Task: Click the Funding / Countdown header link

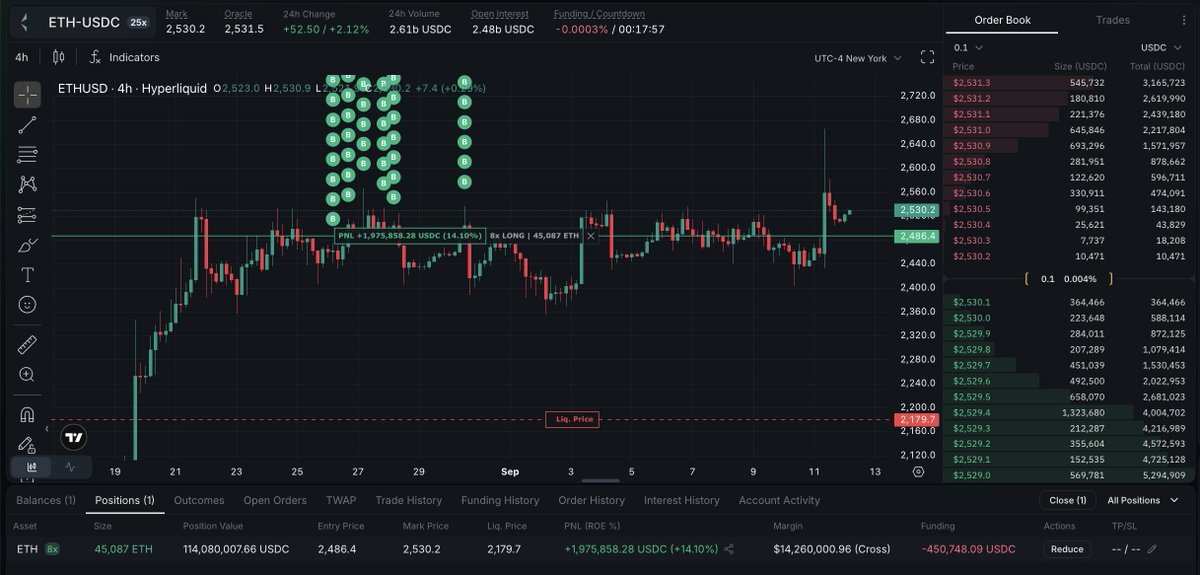Action: click(x=599, y=14)
